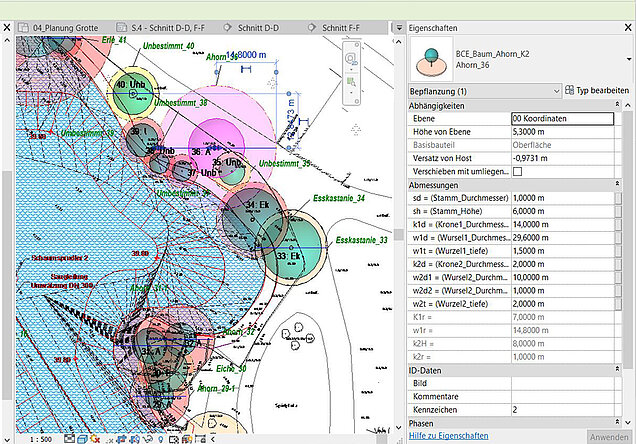
Task: Close the Eigenschaften panel
Action: coord(627,28)
